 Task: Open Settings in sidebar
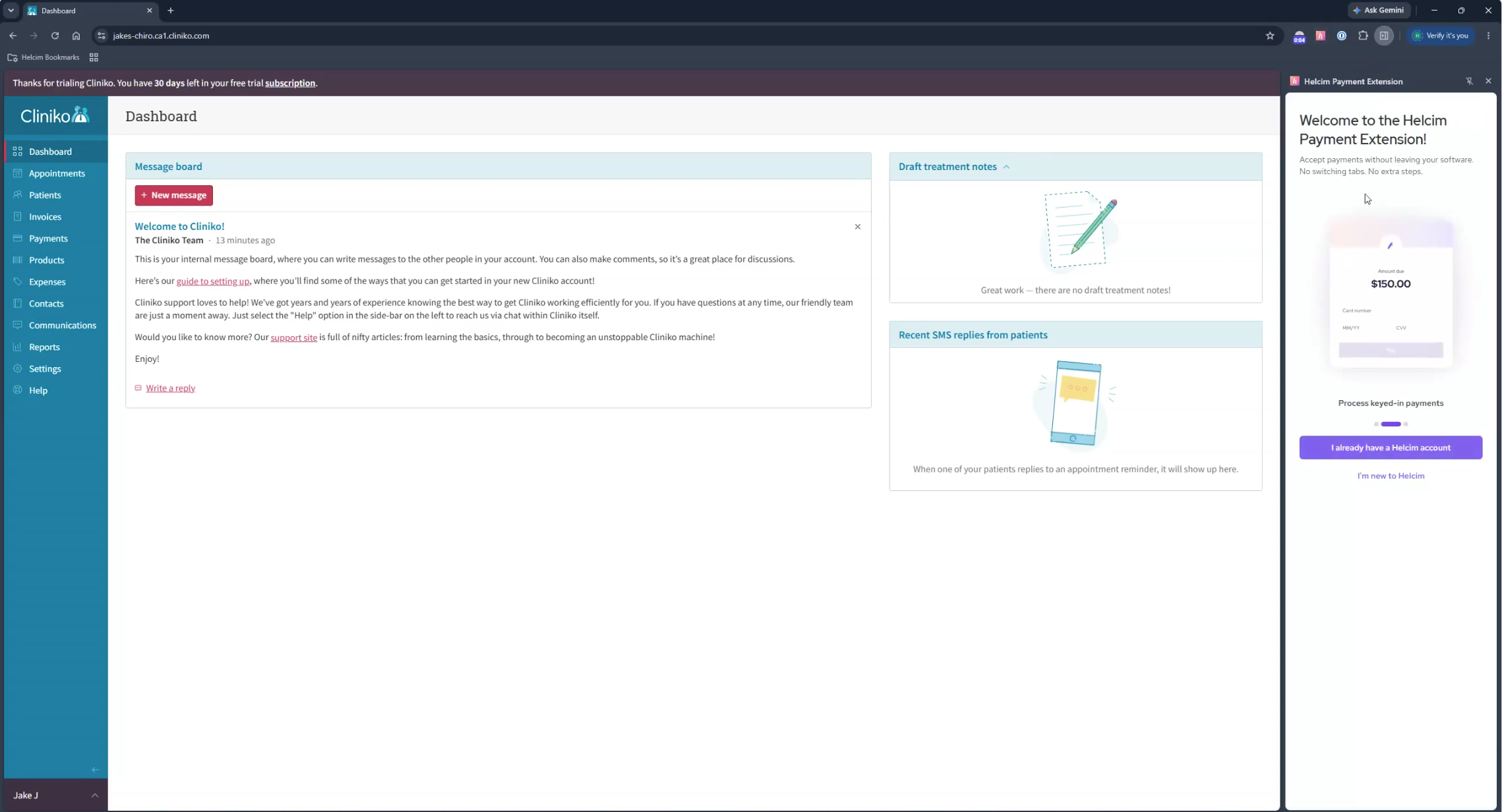pos(56,369)
